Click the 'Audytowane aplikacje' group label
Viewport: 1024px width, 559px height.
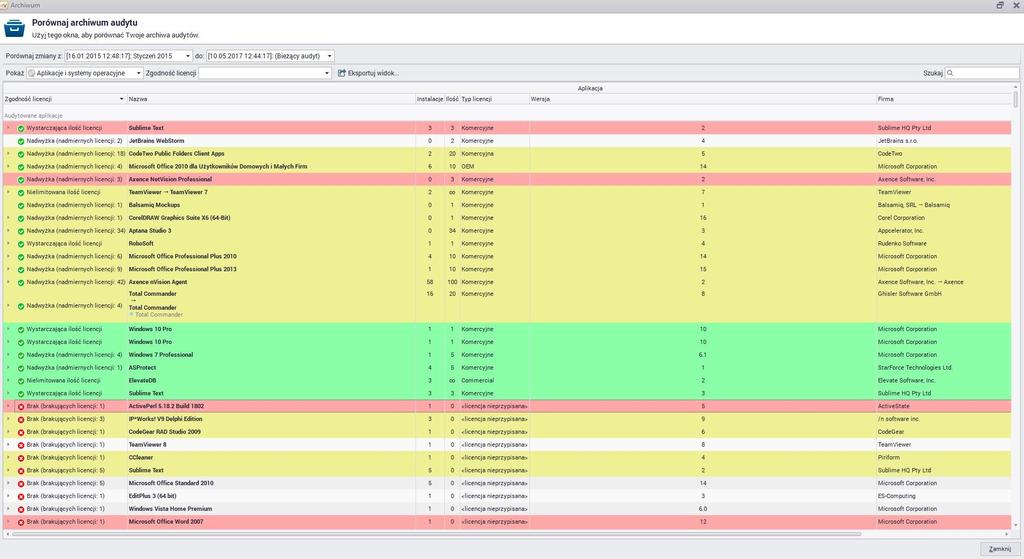34,116
